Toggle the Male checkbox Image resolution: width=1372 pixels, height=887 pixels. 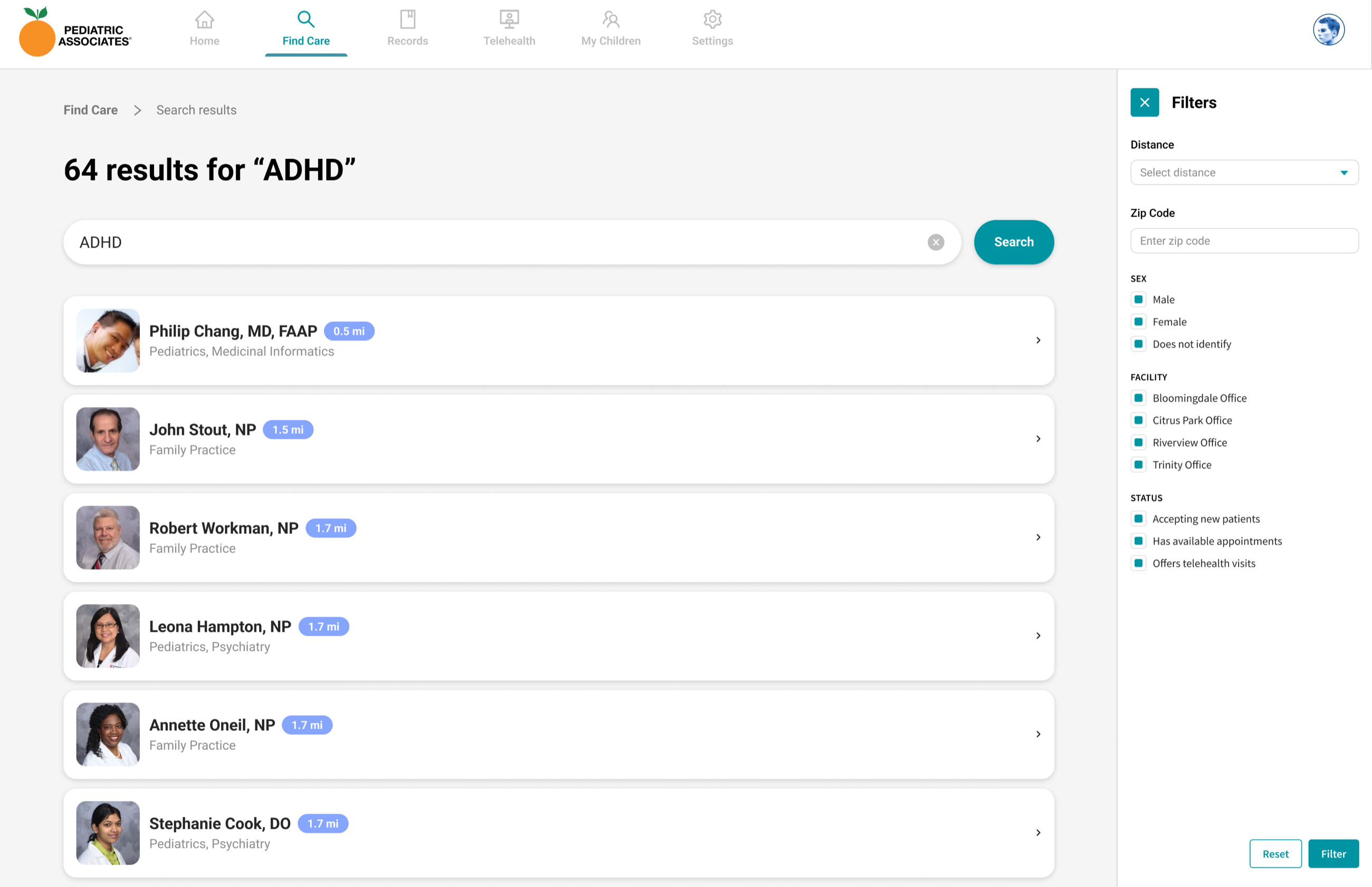(1138, 299)
